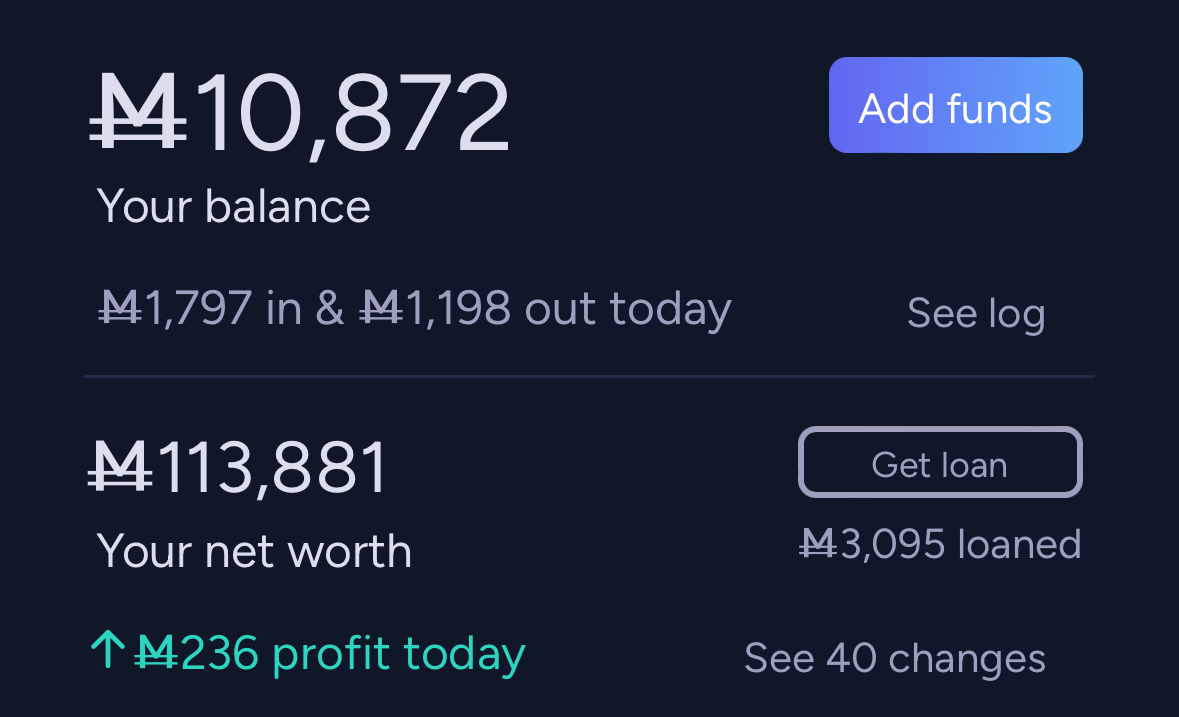
Task: Select the 113,881 net worth figure
Action: pyautogui.click(x=272, y=469)
